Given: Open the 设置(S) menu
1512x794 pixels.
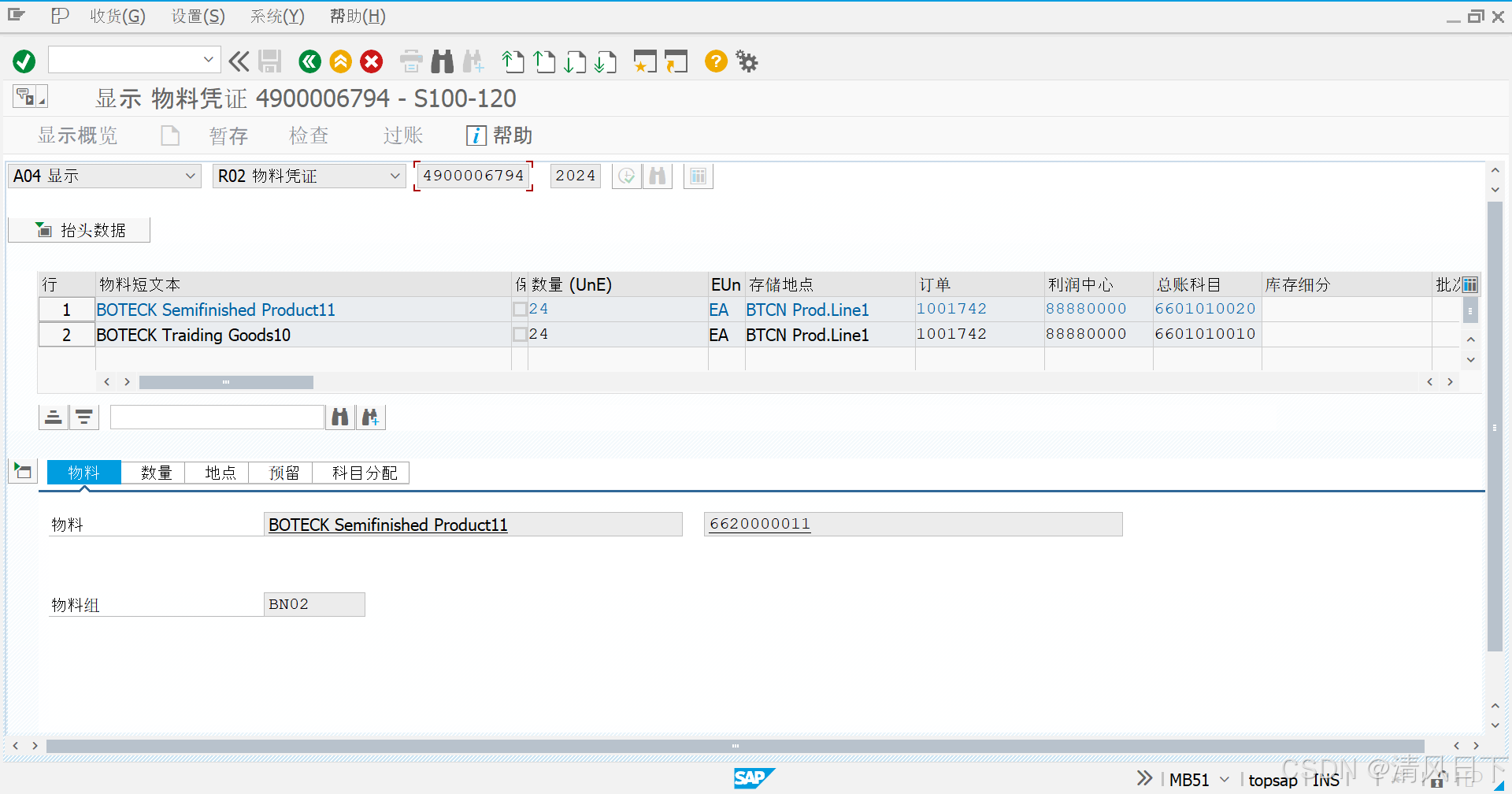Looking at the screenshot, I should click(x=198, y=16).
